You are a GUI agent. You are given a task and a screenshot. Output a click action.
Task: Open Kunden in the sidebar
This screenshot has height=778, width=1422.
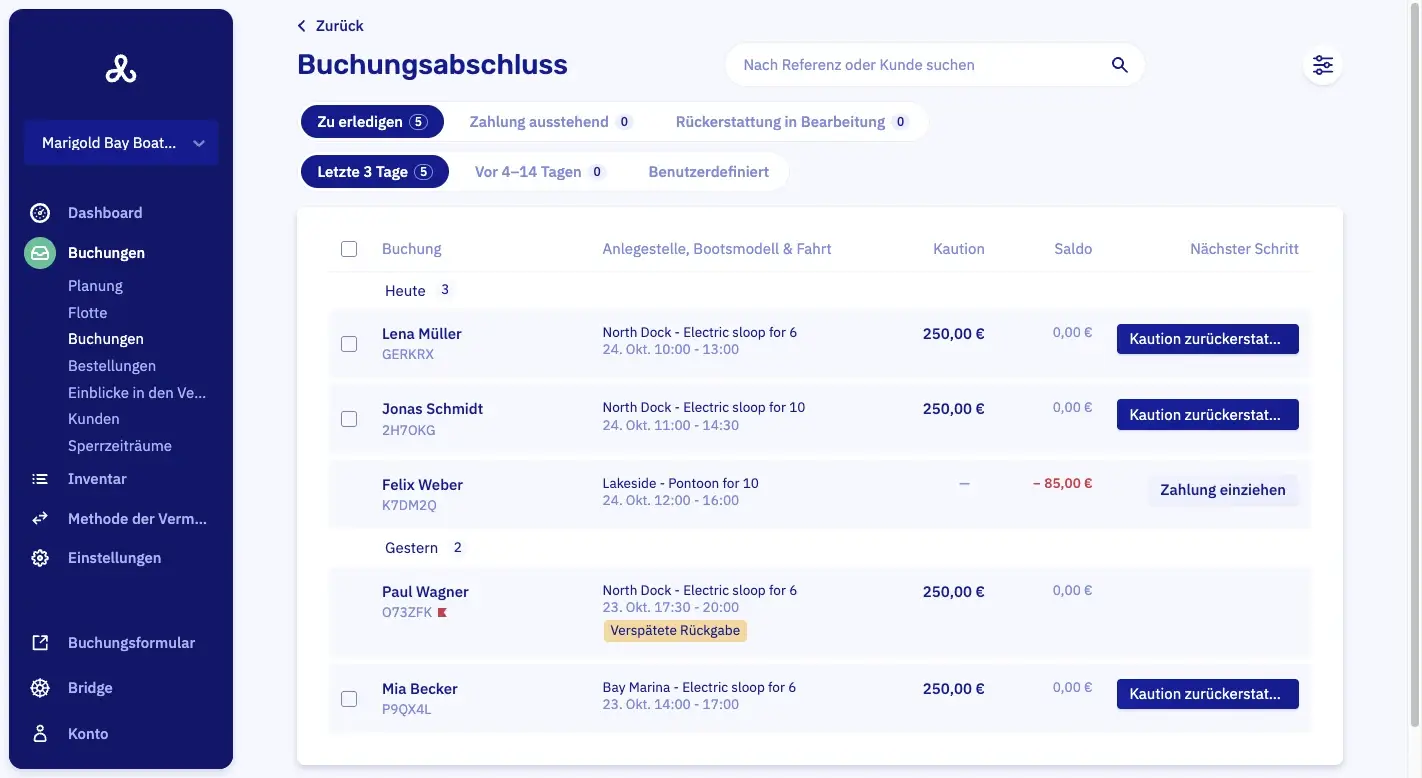[94, 419]
